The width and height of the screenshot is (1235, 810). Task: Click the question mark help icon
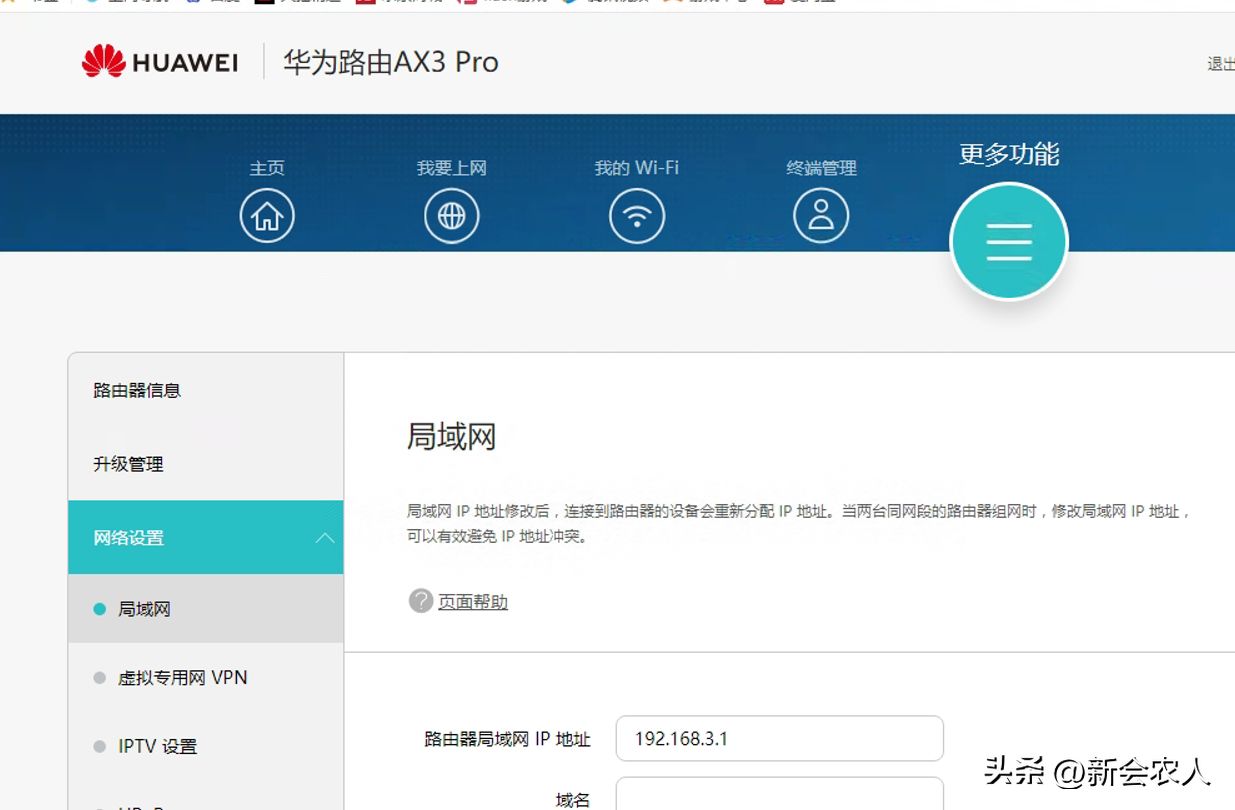point(421,601)
